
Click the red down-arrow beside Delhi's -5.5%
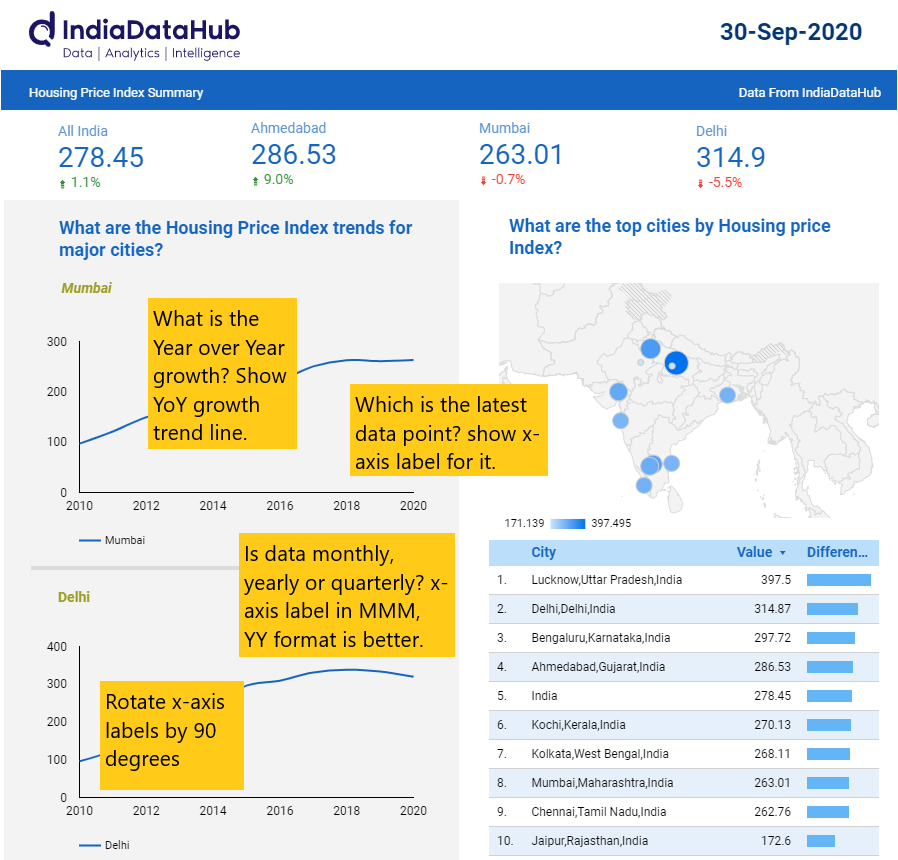click(x=700, y=183)
